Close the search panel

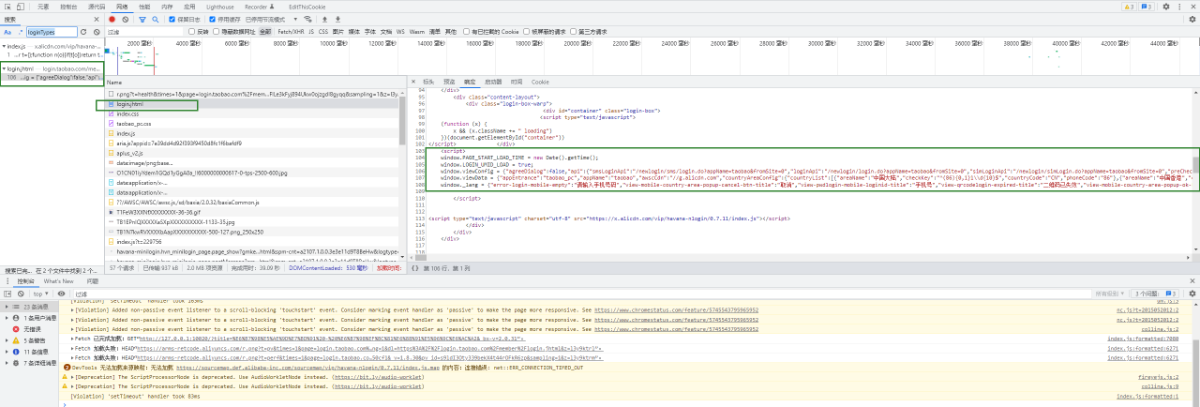97,19
